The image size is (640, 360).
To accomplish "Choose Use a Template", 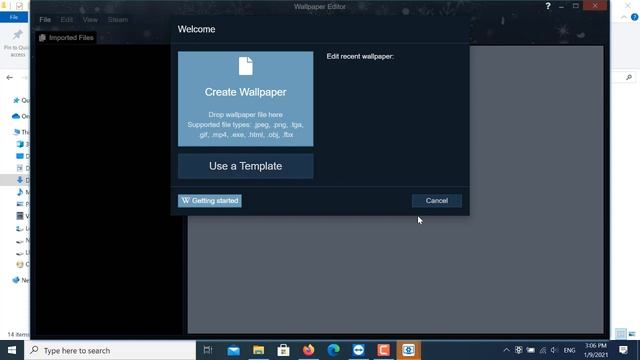I will click(245, 166).
